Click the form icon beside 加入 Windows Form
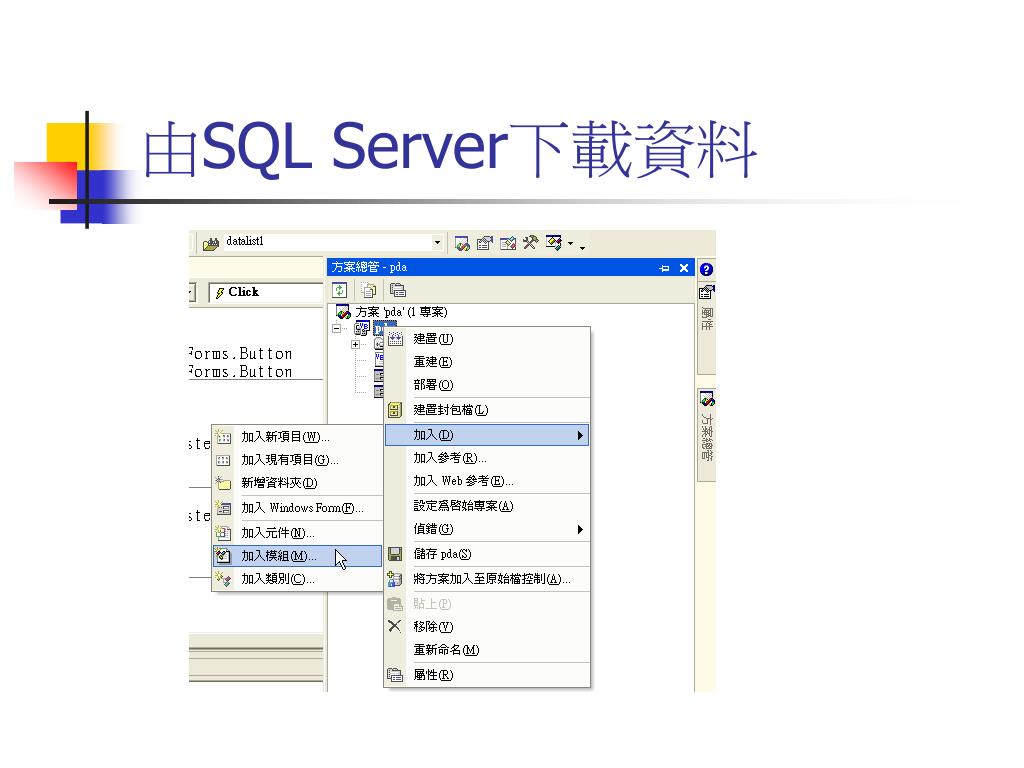The image size is (1024, 768). tap(223, 507)
